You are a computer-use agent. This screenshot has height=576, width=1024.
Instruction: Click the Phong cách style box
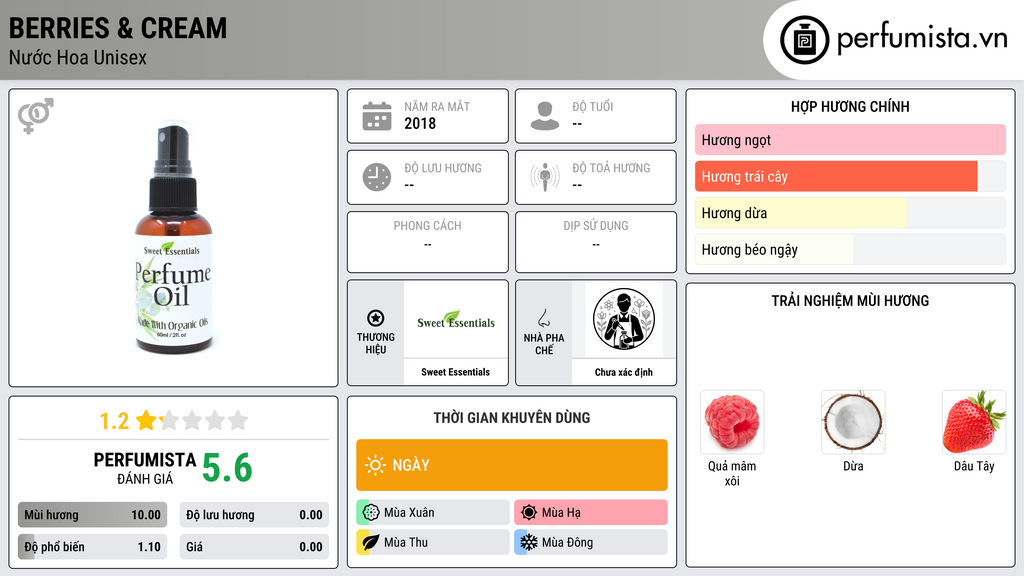click(428, 242)
